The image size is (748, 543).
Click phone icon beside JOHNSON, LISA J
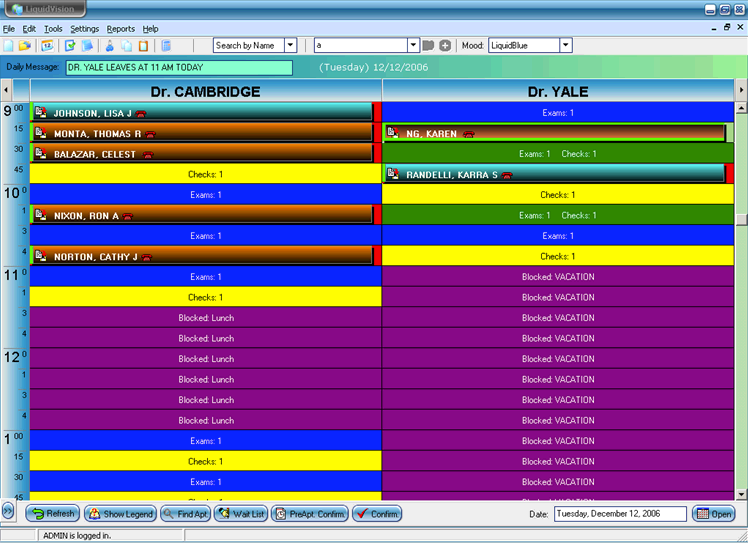pos(141,114)
